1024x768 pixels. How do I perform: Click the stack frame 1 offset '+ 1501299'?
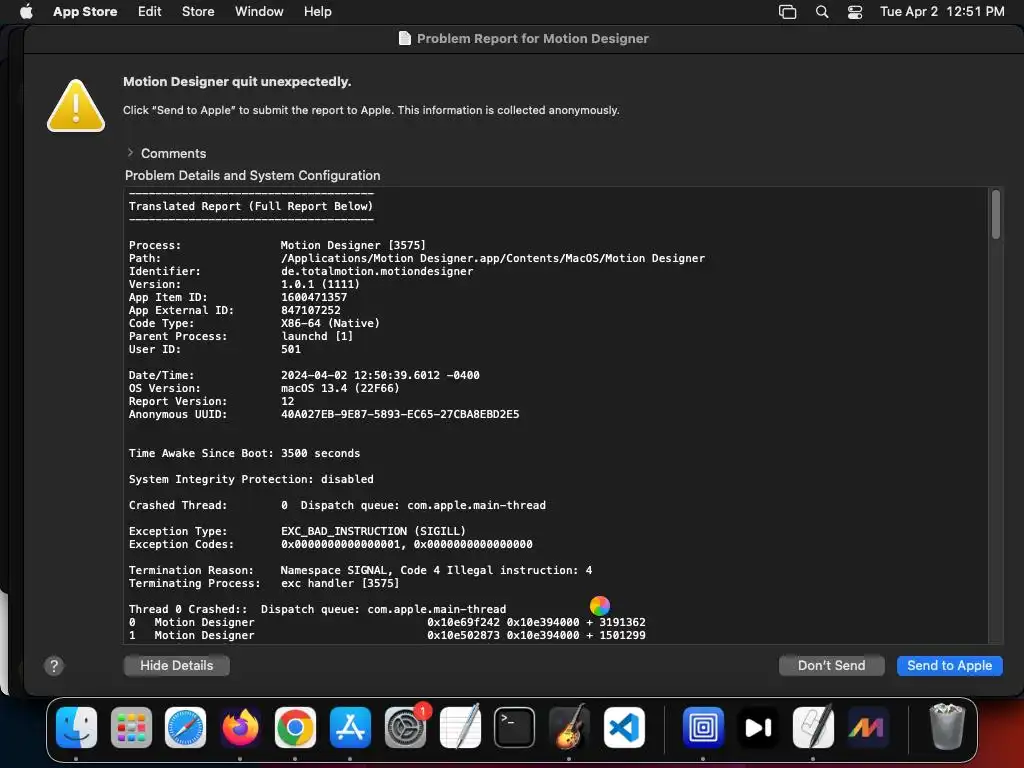point(615,635)
